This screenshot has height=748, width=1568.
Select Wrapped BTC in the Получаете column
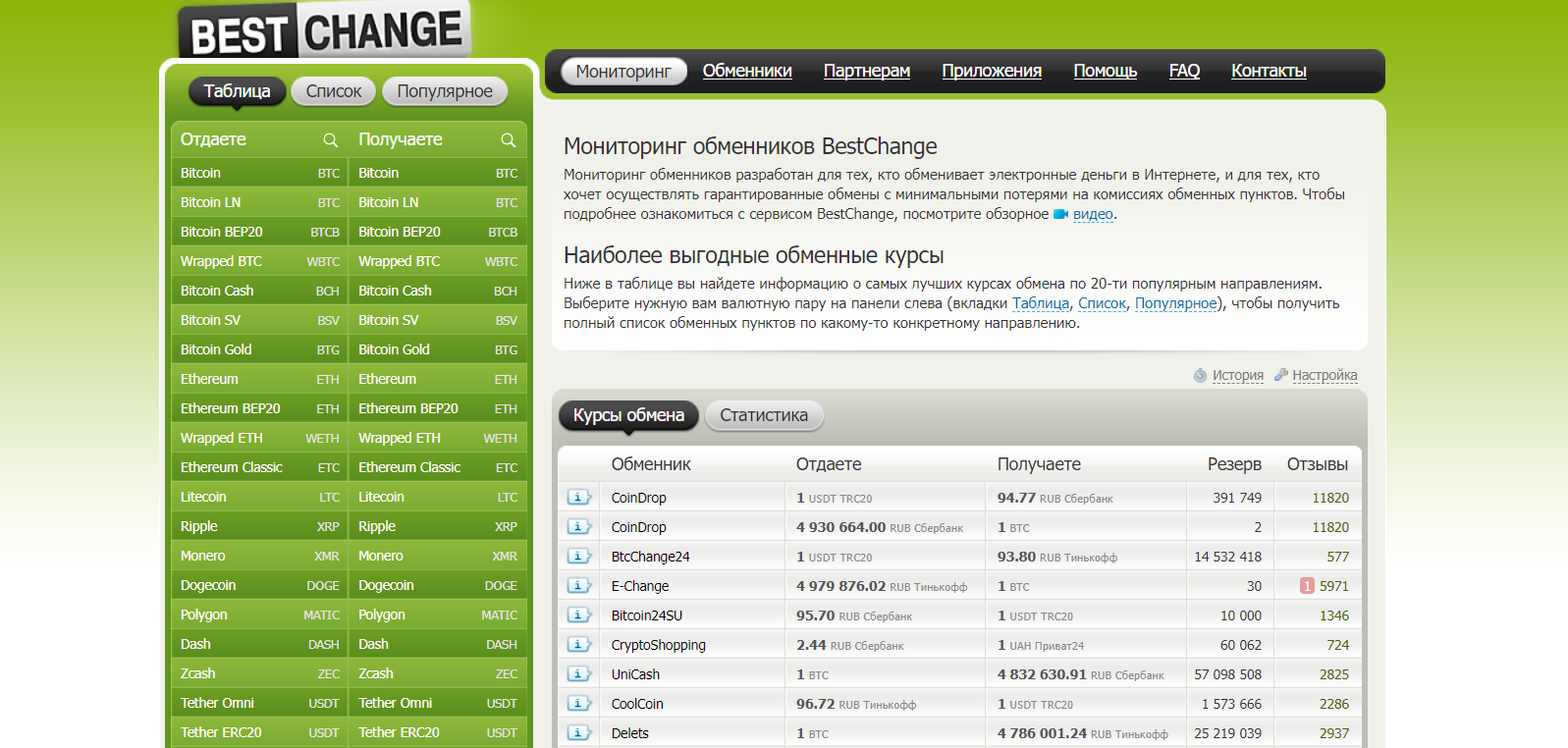click(x=438, y=261)
